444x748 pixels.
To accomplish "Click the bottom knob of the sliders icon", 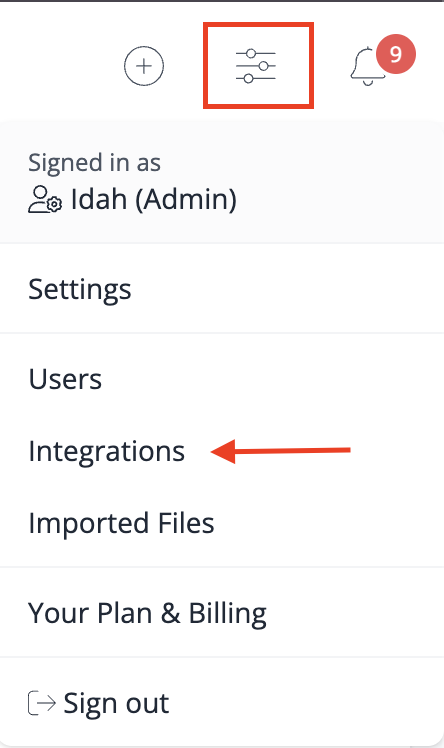I will click(x=248, y=78).
